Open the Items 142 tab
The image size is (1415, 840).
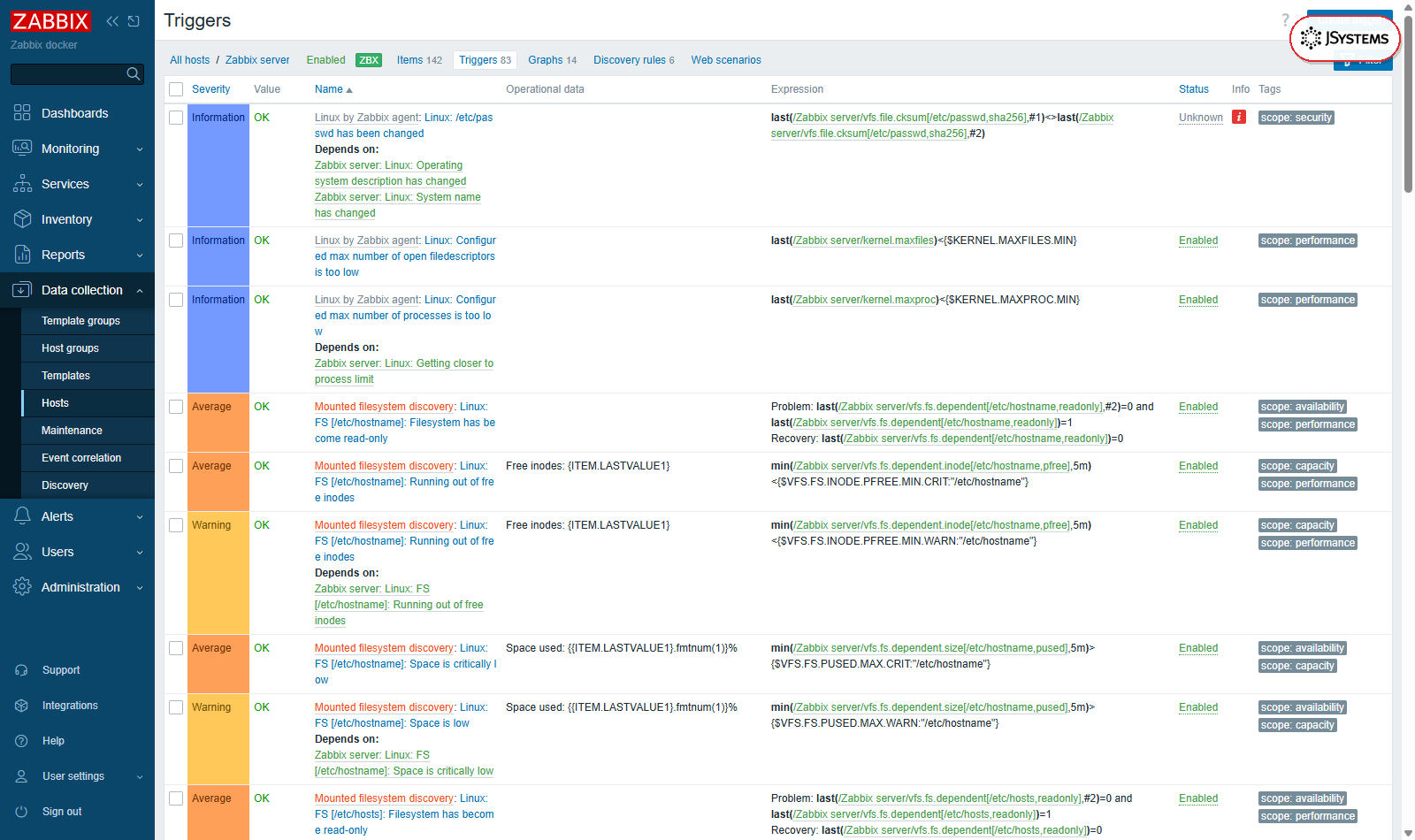pyautogui.click(x=419, y=60)
